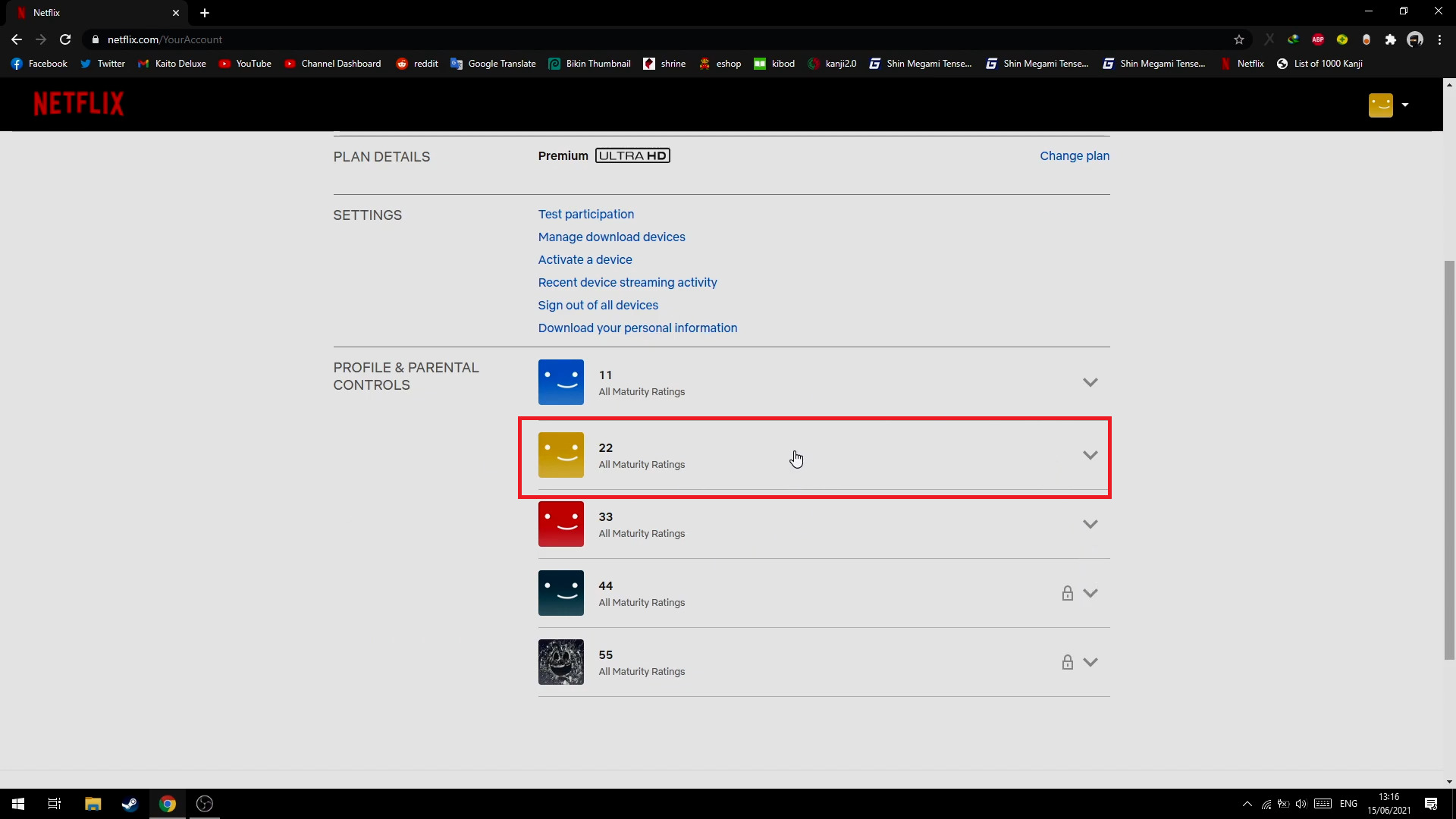Expand profile 11 chevron
Viewport: 1456px width, 819px height.
(1090, 382)
